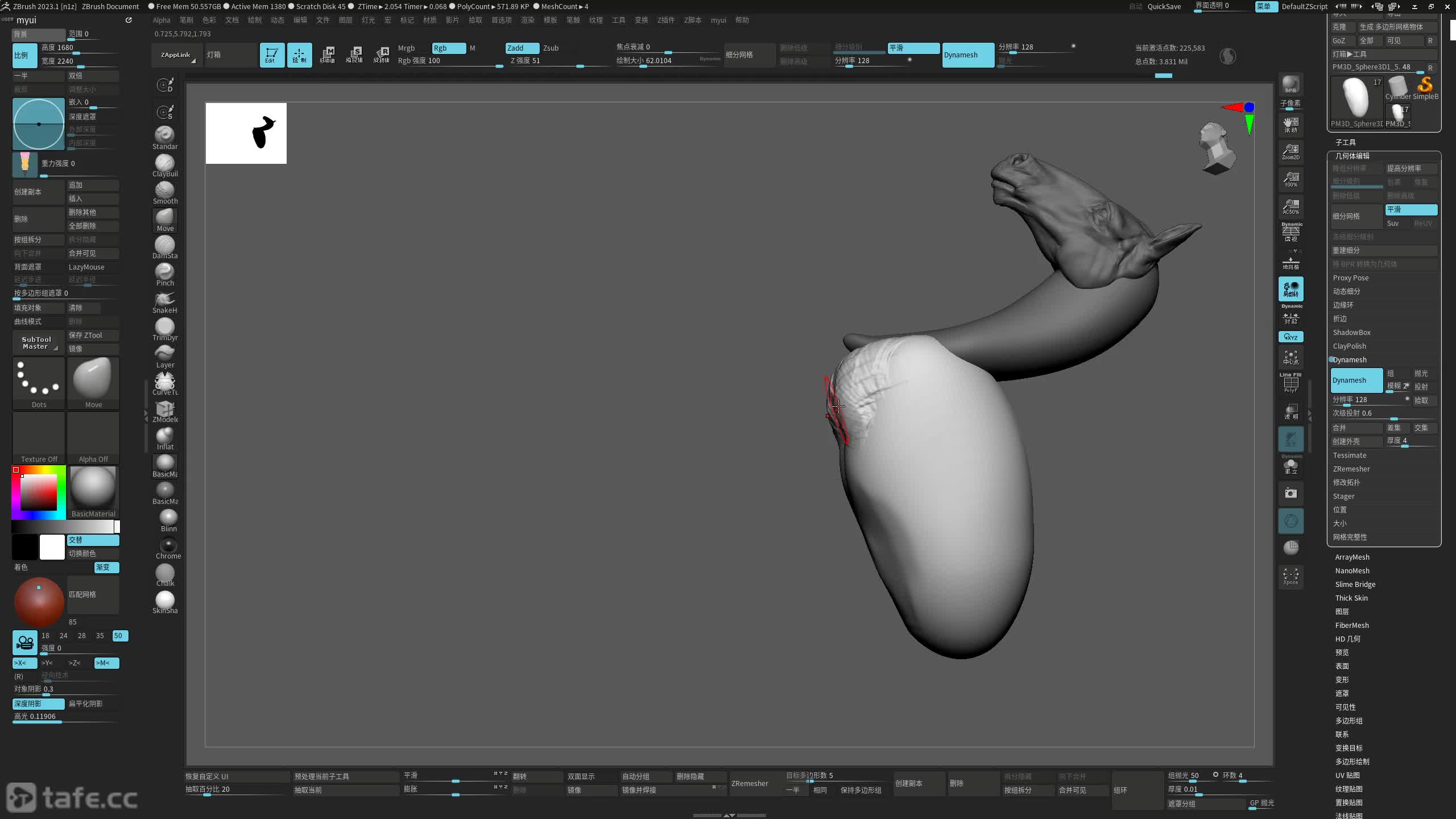The height and width of the screenshot is (819, 1456).
Task: Click the color picker gradient square
Action: [39, 492]
